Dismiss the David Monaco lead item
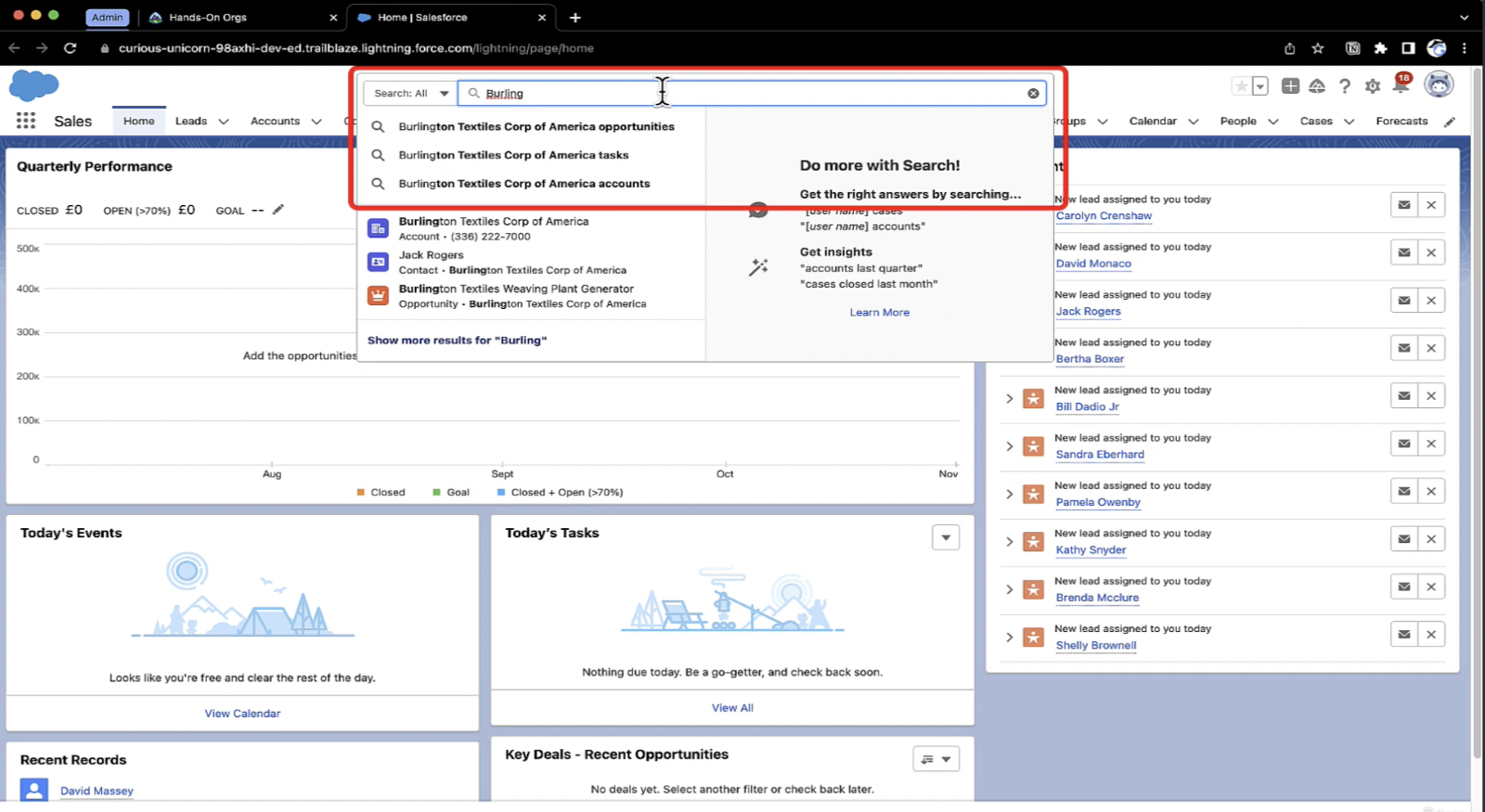This screenshot has width=1485, height=812. pyautogui.click(x=1431, y=252)
